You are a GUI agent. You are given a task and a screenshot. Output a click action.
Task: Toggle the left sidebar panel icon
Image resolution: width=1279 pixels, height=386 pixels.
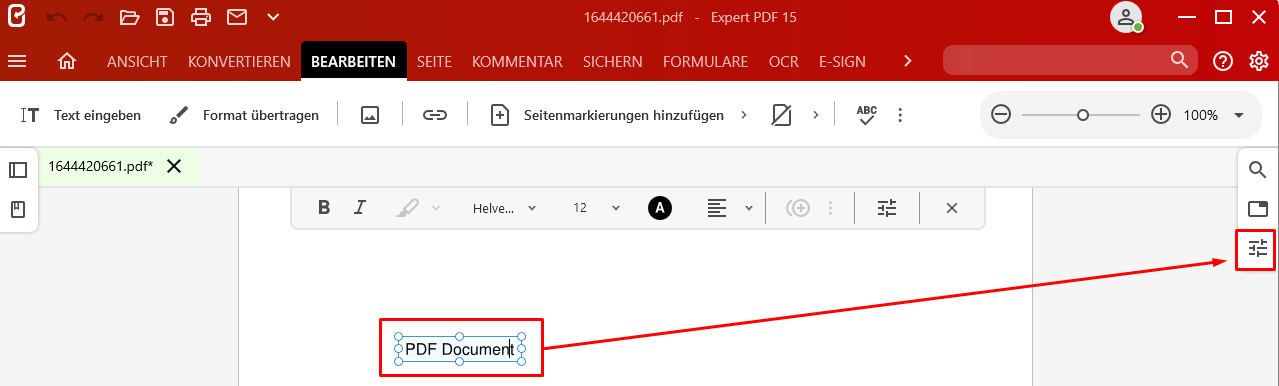tap(18, 170)
